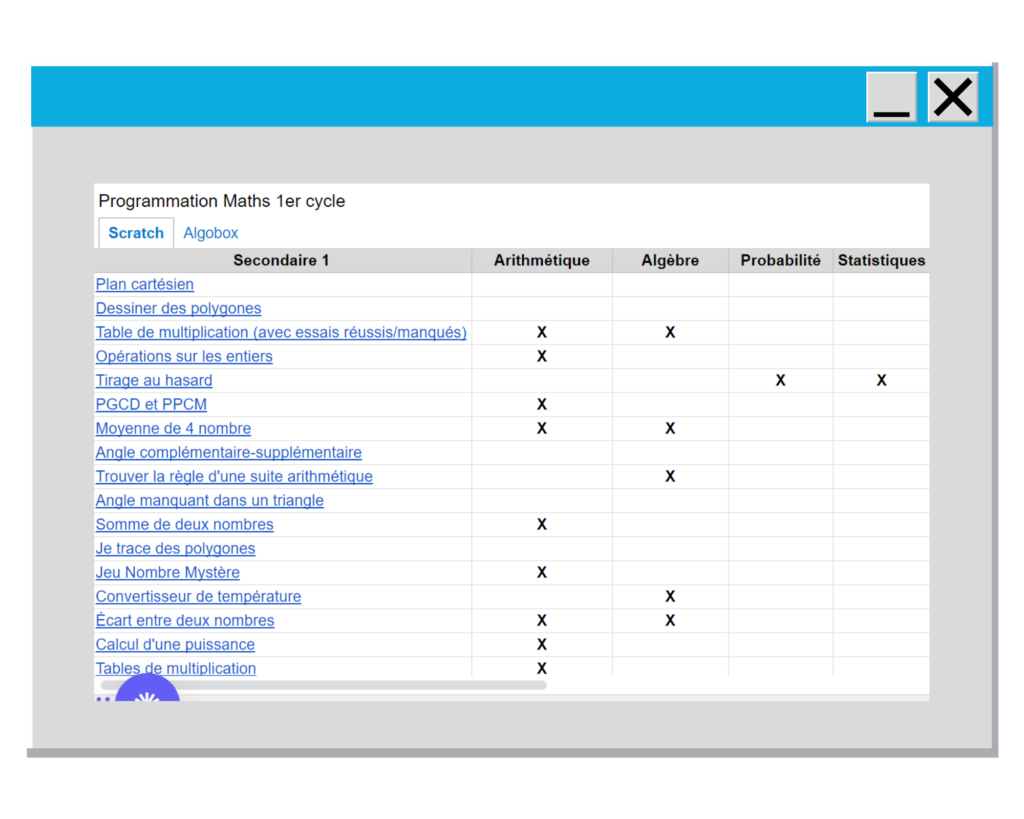Switch to the Algobox tab
This screenshot has height=819, width=1024.
pyautogui.click(x=210, y=233)
